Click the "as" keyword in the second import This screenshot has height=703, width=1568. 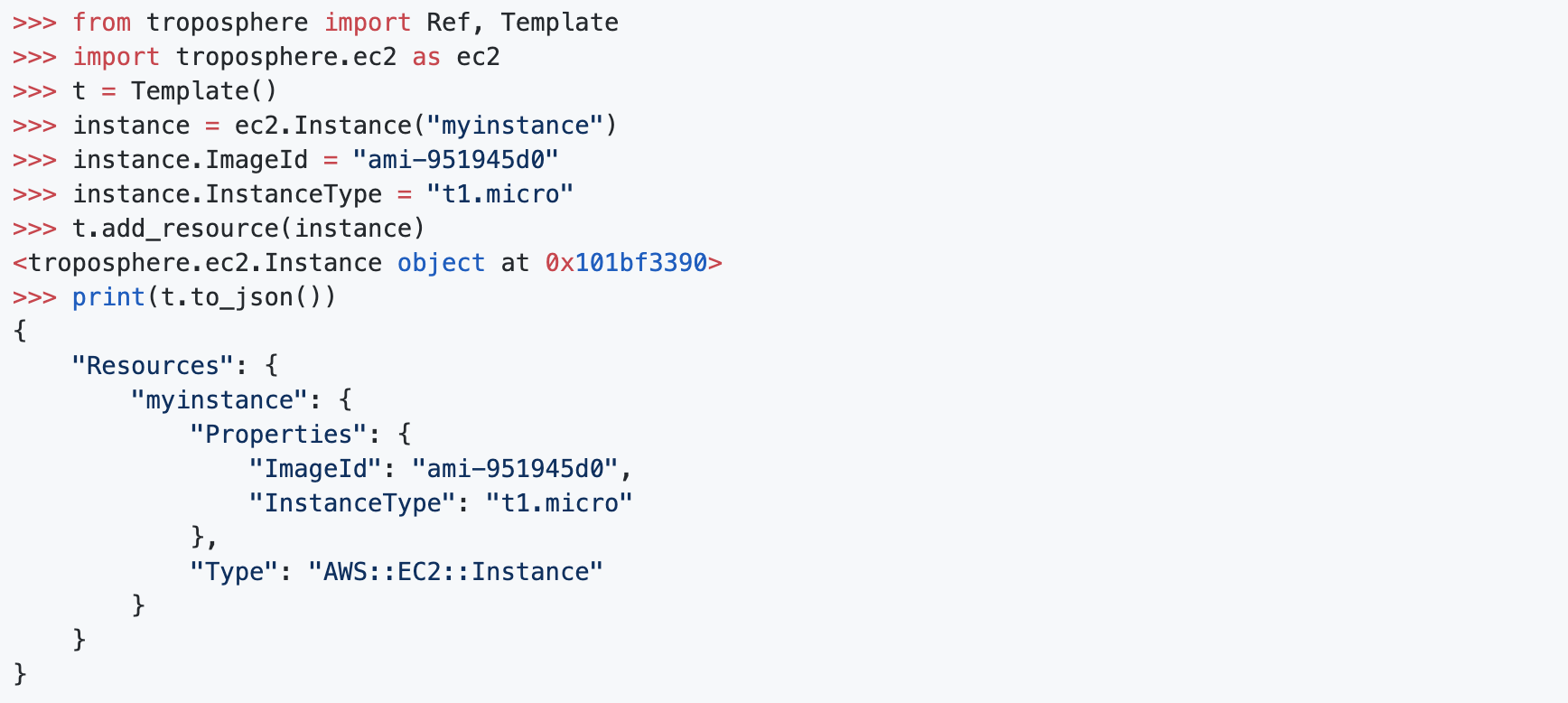coord(426,57)
